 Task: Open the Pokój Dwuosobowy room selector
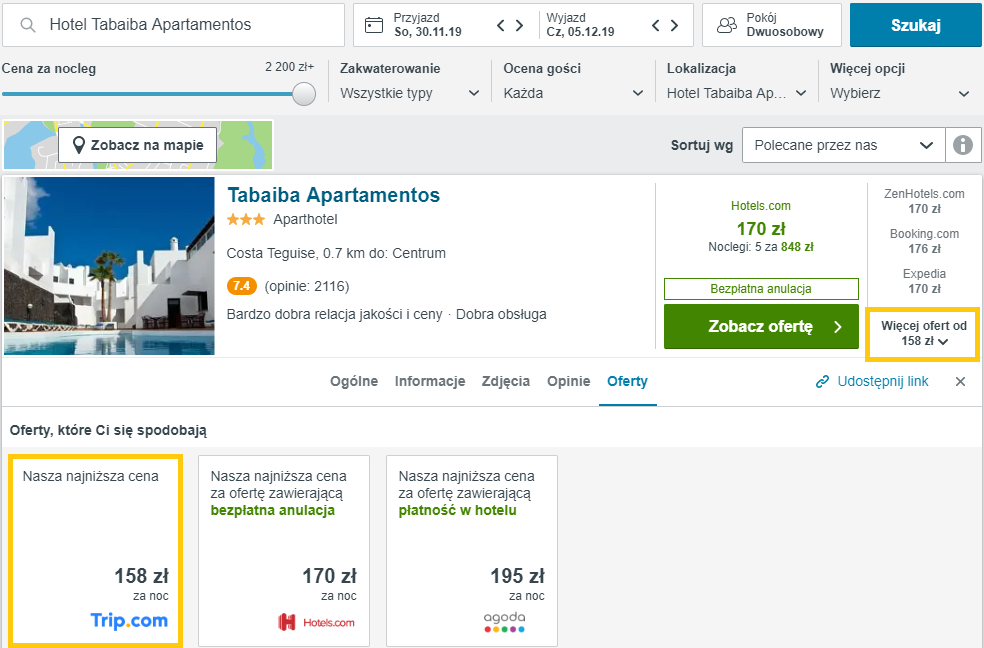tap(772, 25)
